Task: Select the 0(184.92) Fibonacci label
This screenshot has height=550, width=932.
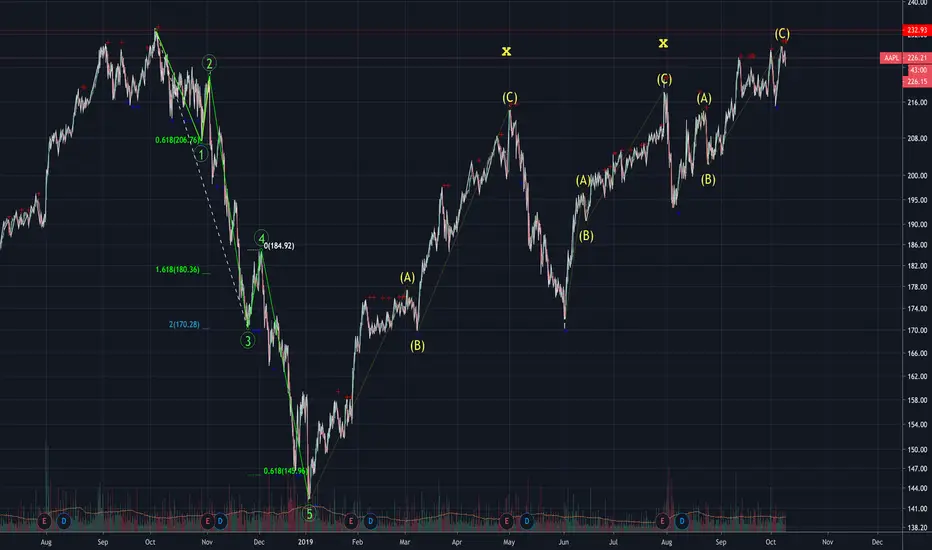Action: pyautogui.click(x=279, y=246)
